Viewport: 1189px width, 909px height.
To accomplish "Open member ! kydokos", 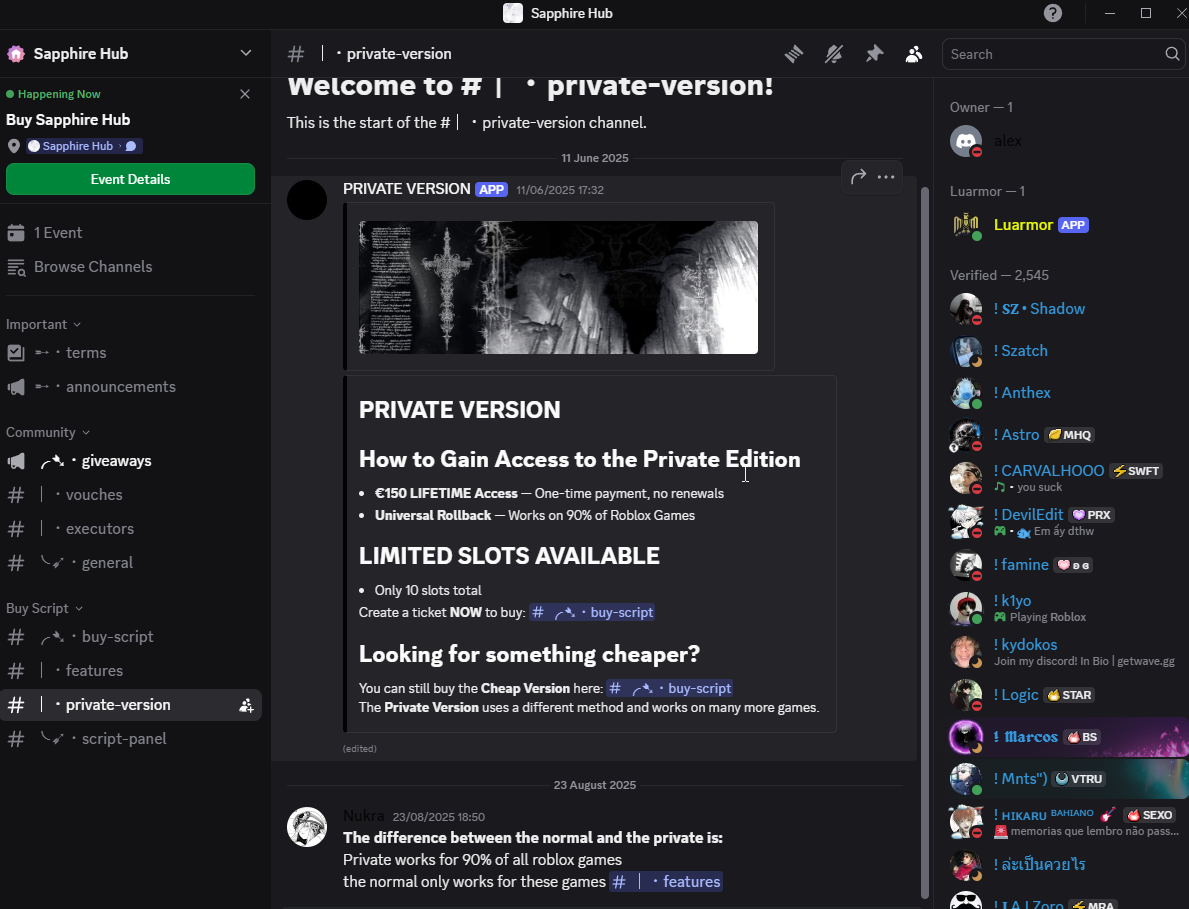I will [x=1060, y=651].
